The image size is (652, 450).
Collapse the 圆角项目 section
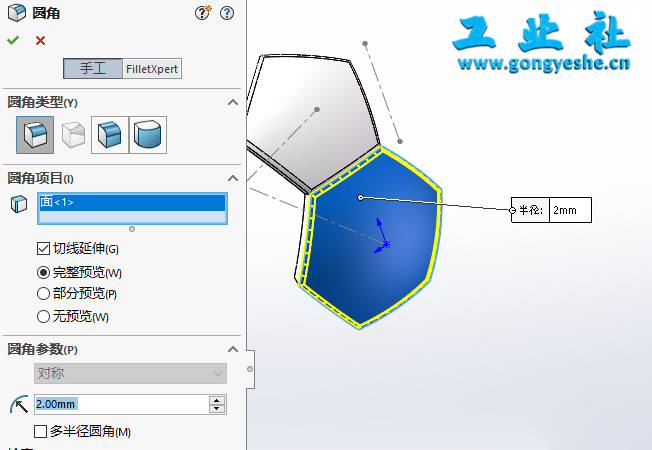[233, 178]
